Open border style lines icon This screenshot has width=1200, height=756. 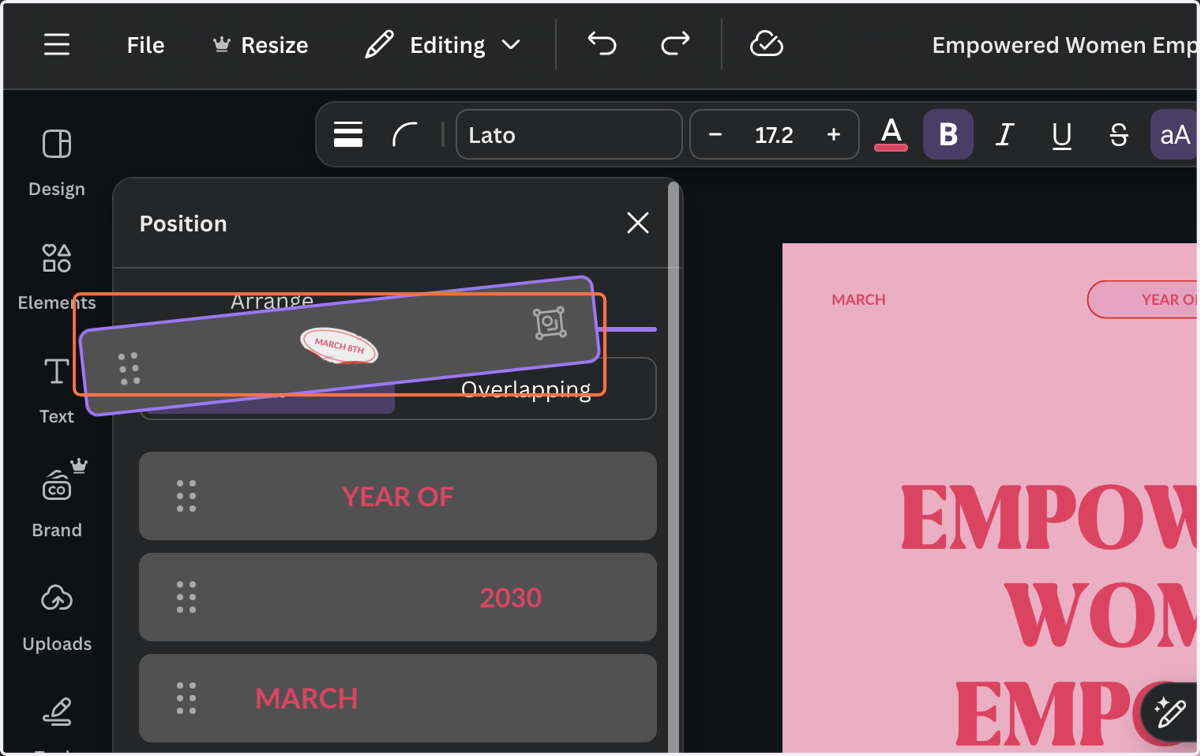348,135
